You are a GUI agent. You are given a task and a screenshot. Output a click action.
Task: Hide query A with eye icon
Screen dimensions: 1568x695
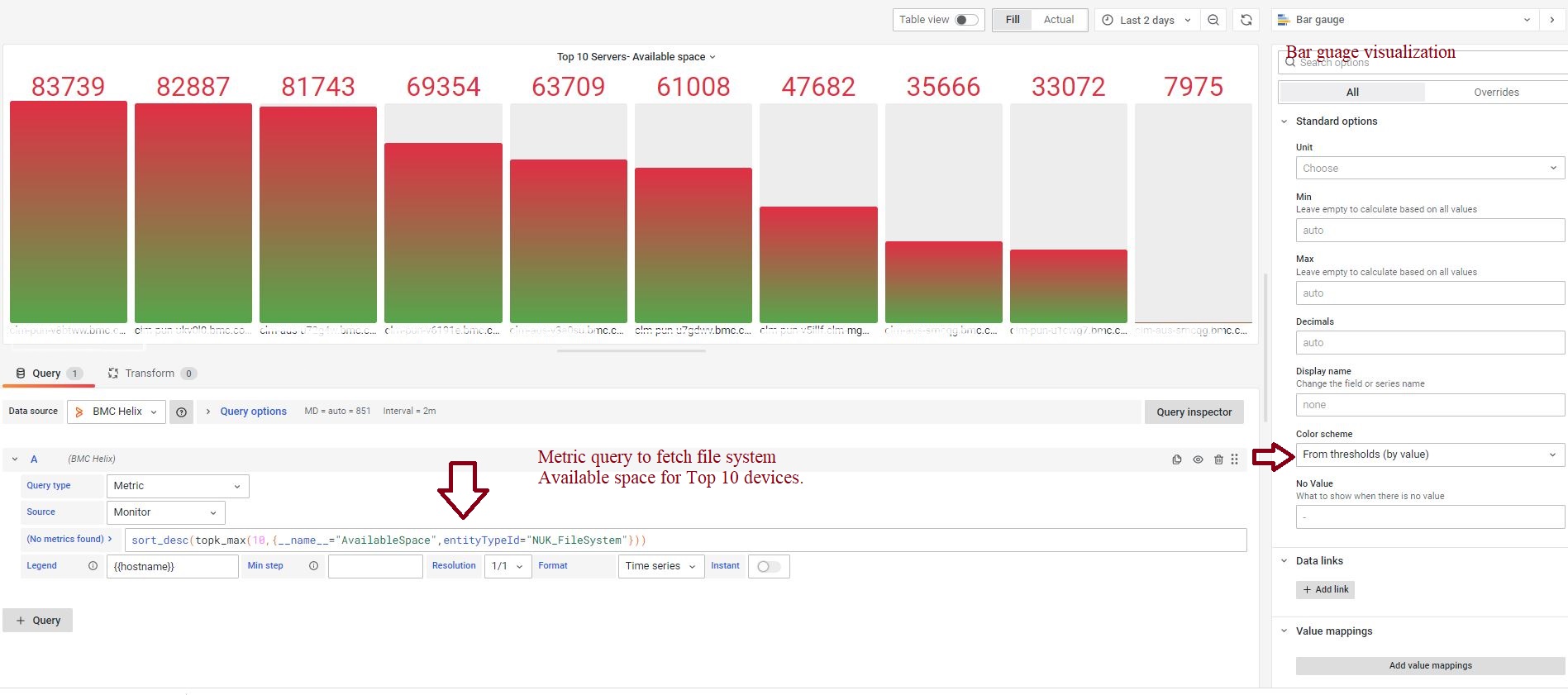click(x=1198, y=459)
